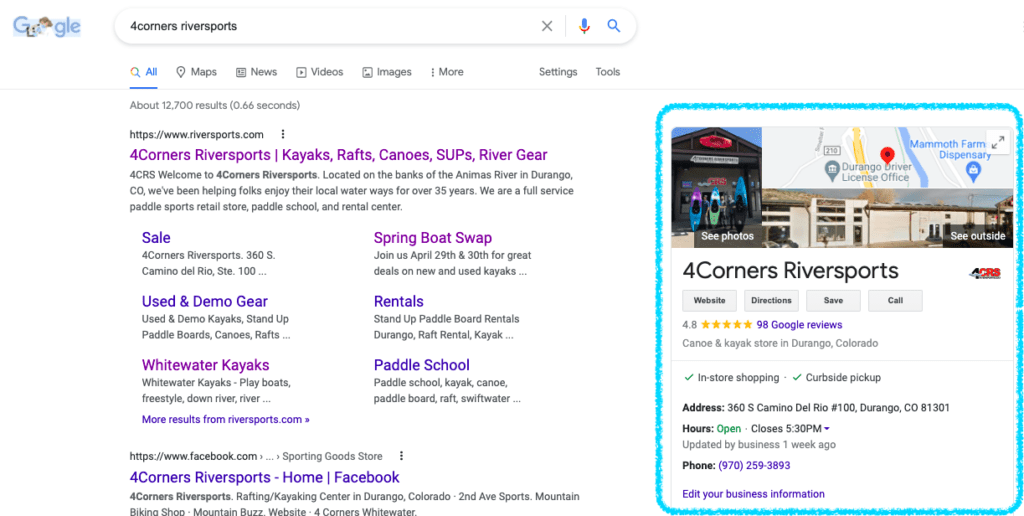Open the 4Corners Riversports main result title

point(338,155)
